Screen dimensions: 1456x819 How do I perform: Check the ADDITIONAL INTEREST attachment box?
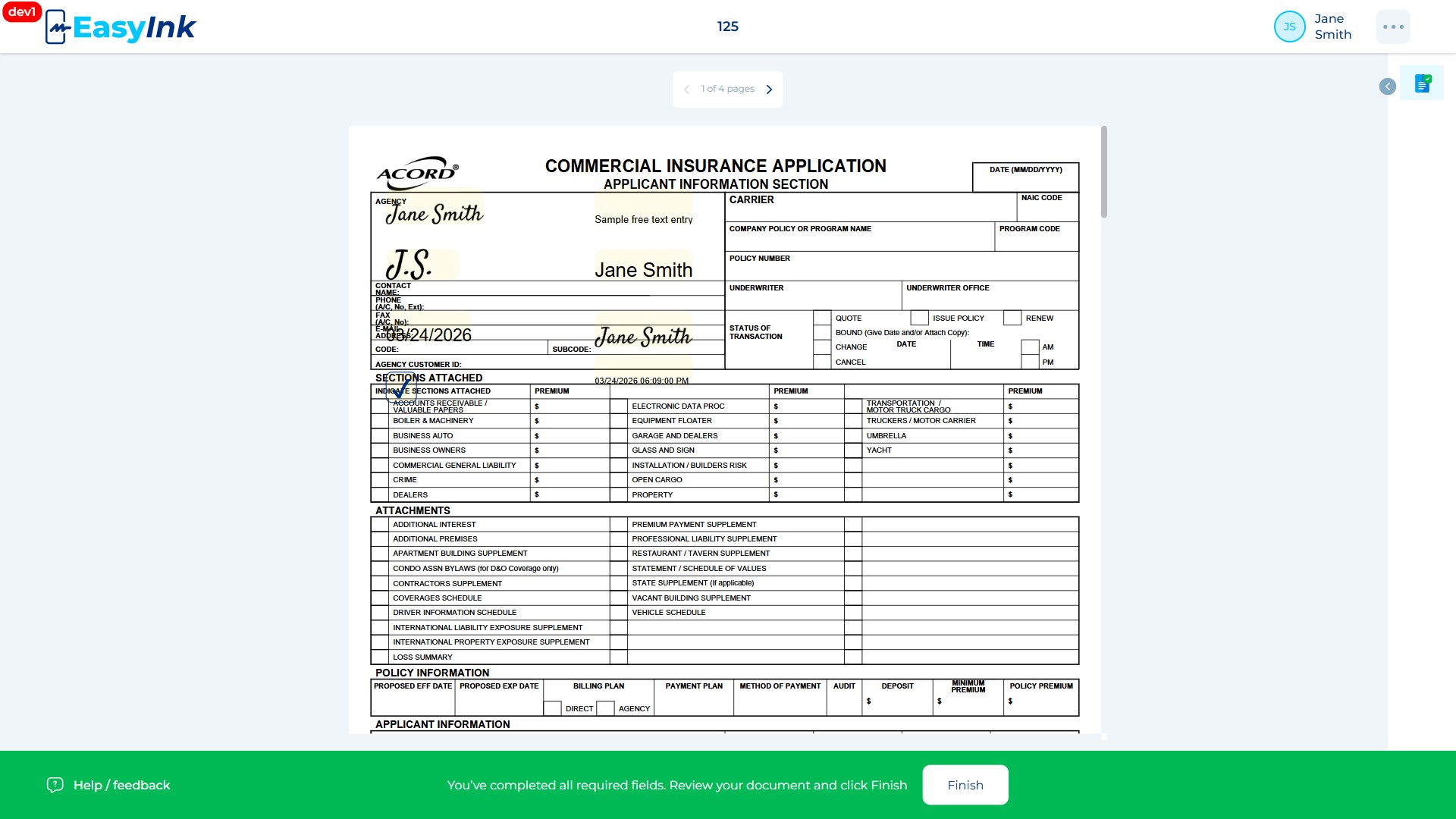click(x=380, y=525)
